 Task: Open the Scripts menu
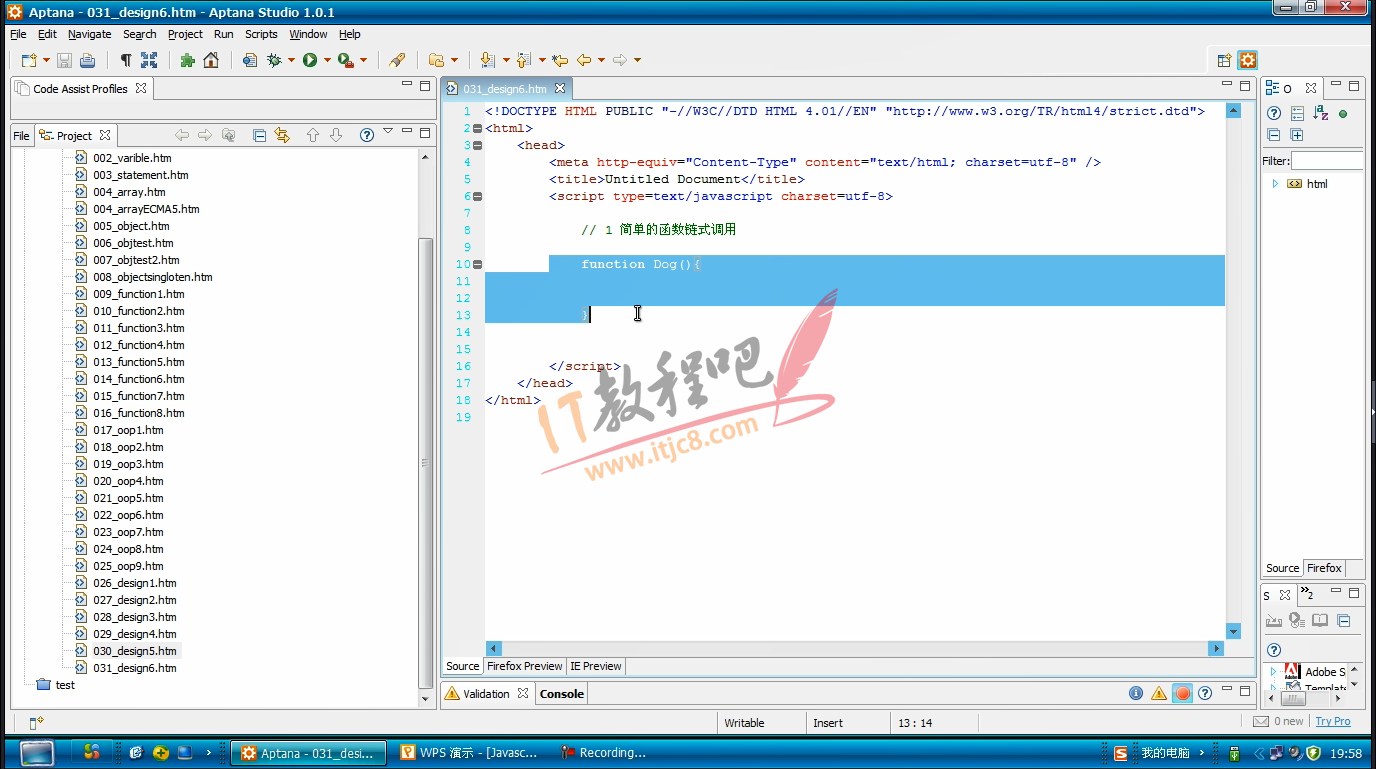tap(261, 34)
